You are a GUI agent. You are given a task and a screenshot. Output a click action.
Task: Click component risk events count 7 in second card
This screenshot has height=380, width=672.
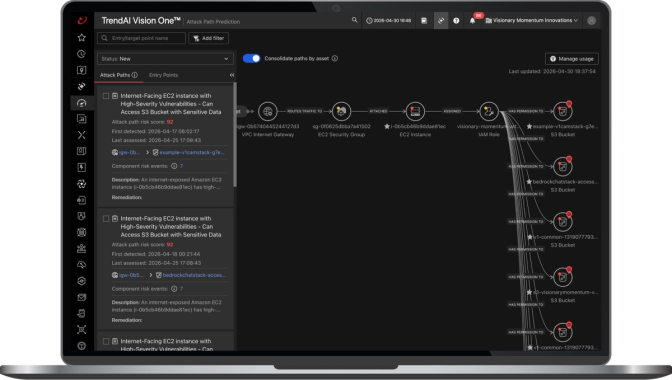(x=181, y=289)
